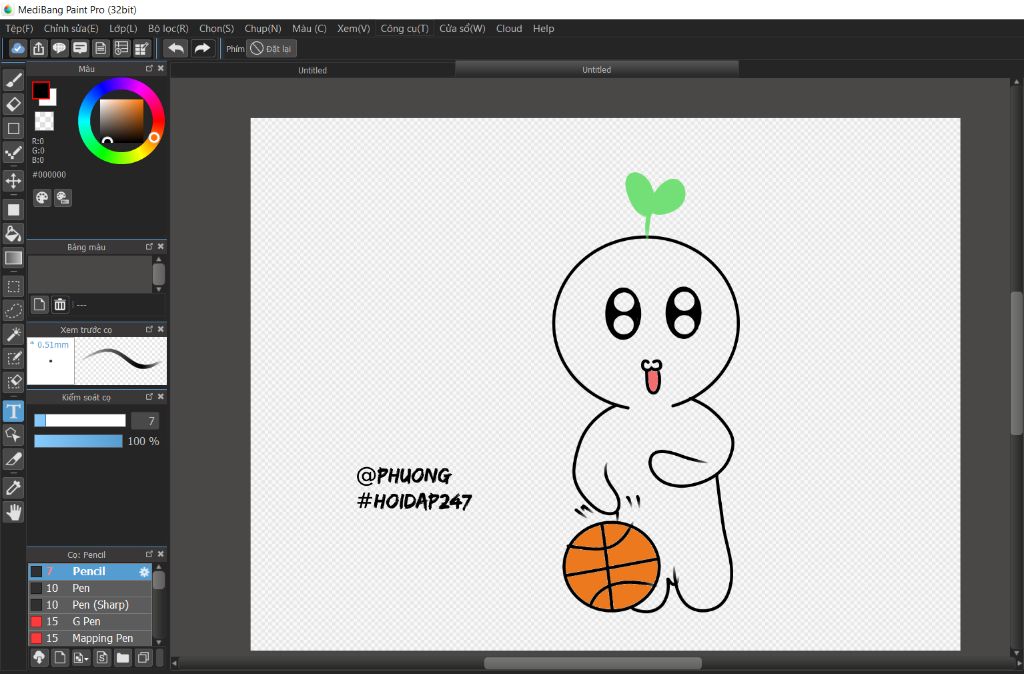Click the palette-with-sliders icon in Màu panel
Viewport: 1024px width, 674px height.
pos(63,198)
